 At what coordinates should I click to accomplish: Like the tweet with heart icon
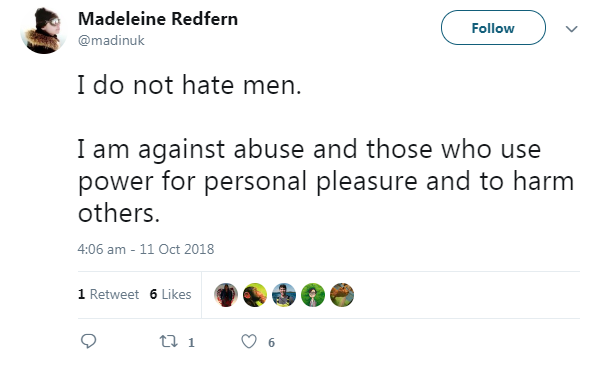coord(249,342)
